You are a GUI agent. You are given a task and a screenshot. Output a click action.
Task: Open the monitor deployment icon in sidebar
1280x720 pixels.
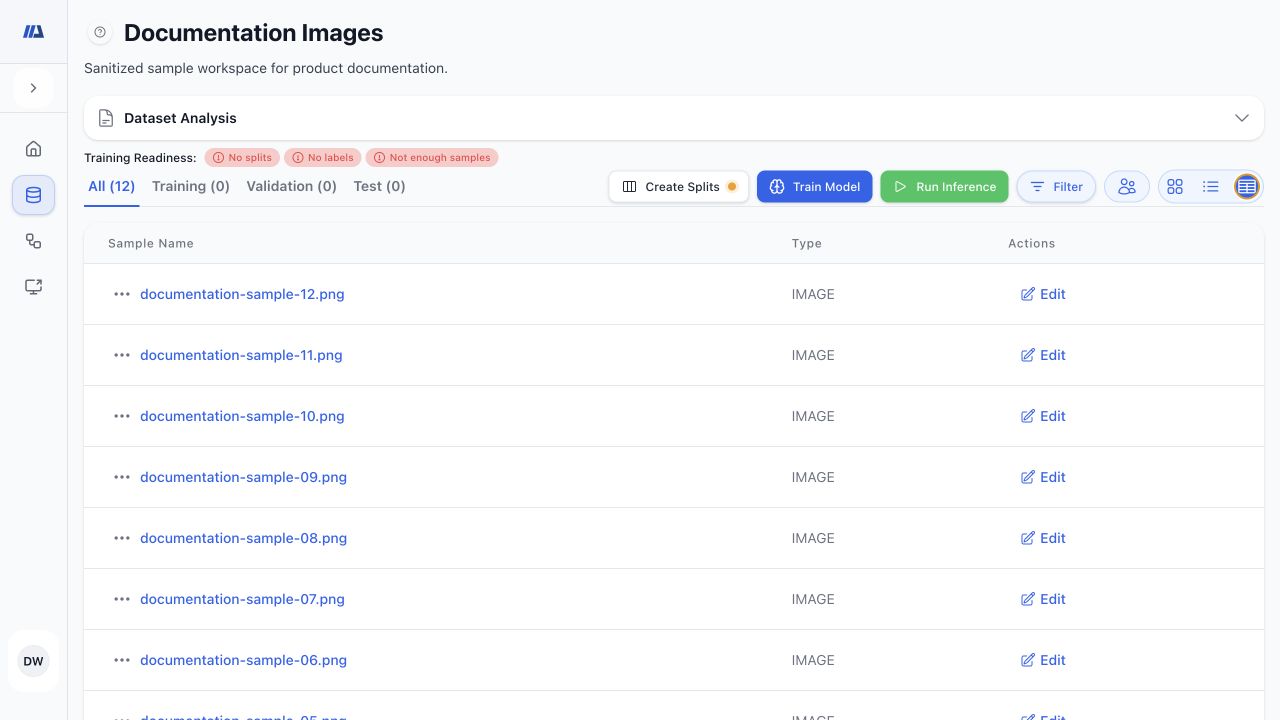(x=33, y=287)
